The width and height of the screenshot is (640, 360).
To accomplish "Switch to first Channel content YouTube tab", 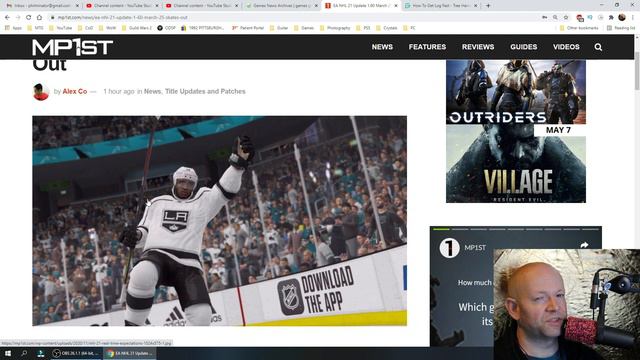I will 122,6.
